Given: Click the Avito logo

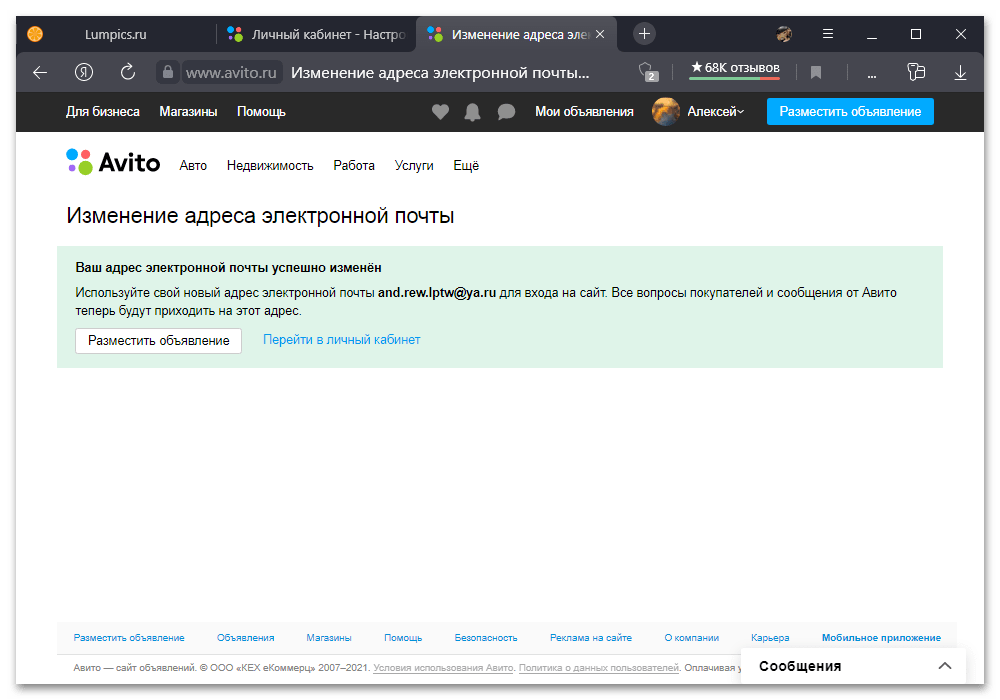Looking at the screenshot, I should (x=114, y=163).
